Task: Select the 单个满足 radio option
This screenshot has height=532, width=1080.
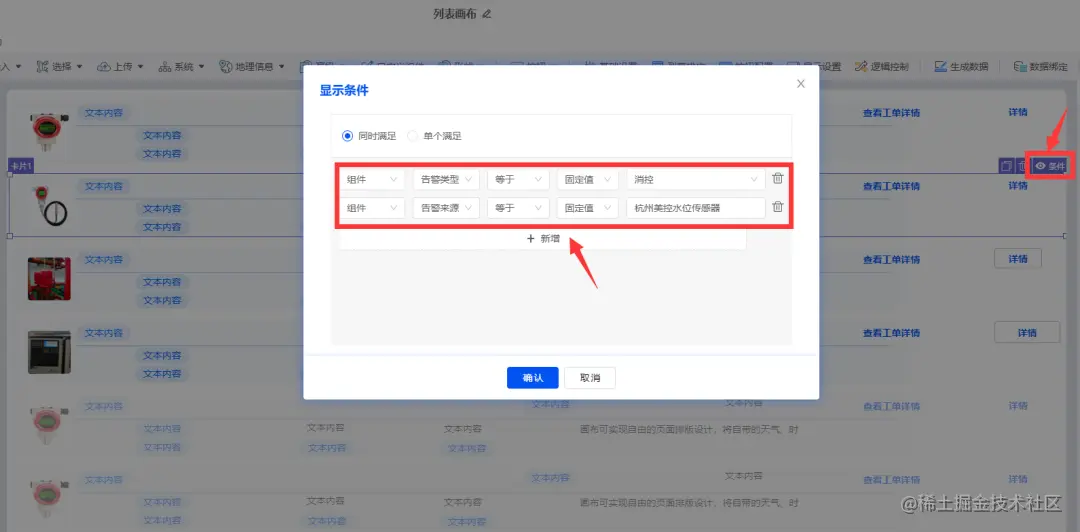Action: (434, 136)
